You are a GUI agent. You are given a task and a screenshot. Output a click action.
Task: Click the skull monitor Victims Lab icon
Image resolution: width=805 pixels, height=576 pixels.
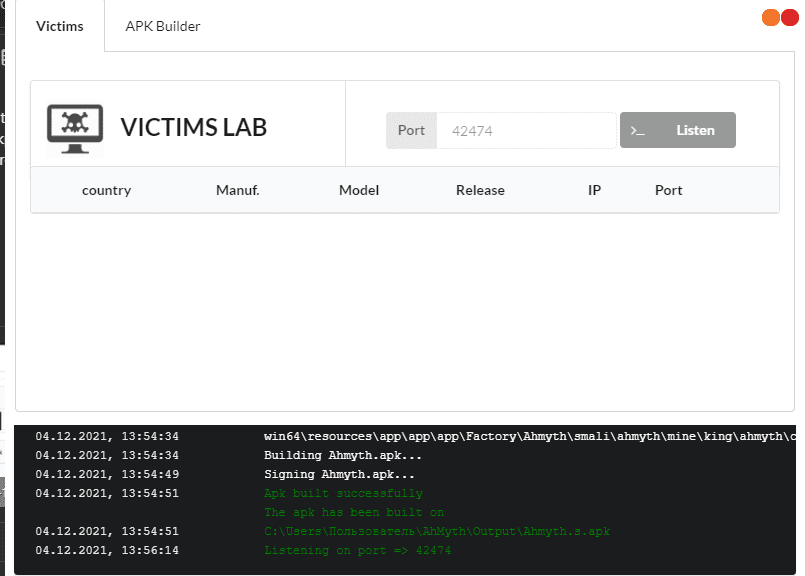tap(75, 129)
